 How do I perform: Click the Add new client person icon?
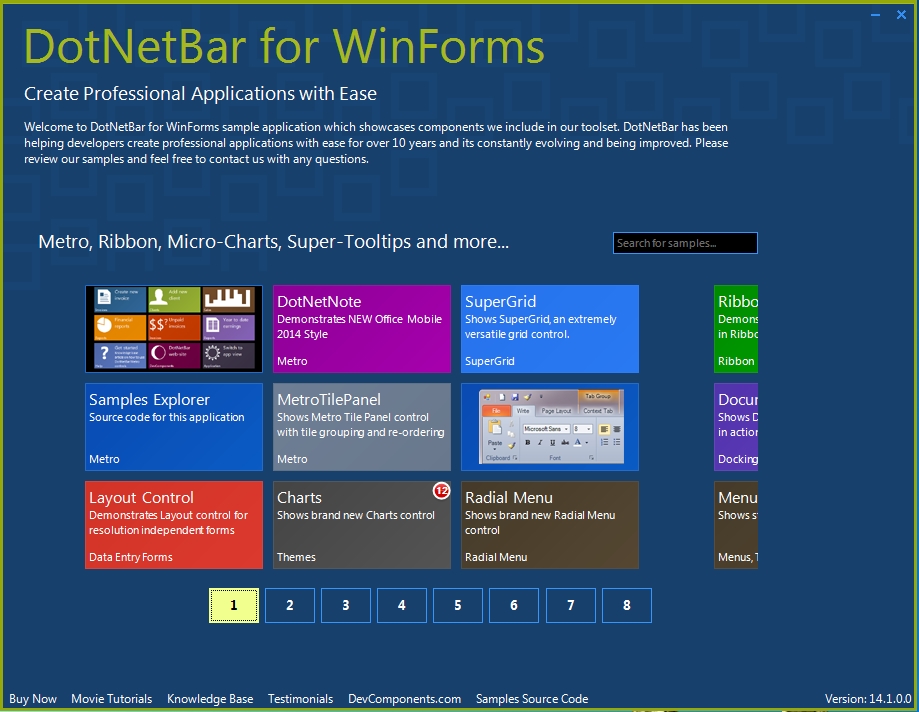159,298
